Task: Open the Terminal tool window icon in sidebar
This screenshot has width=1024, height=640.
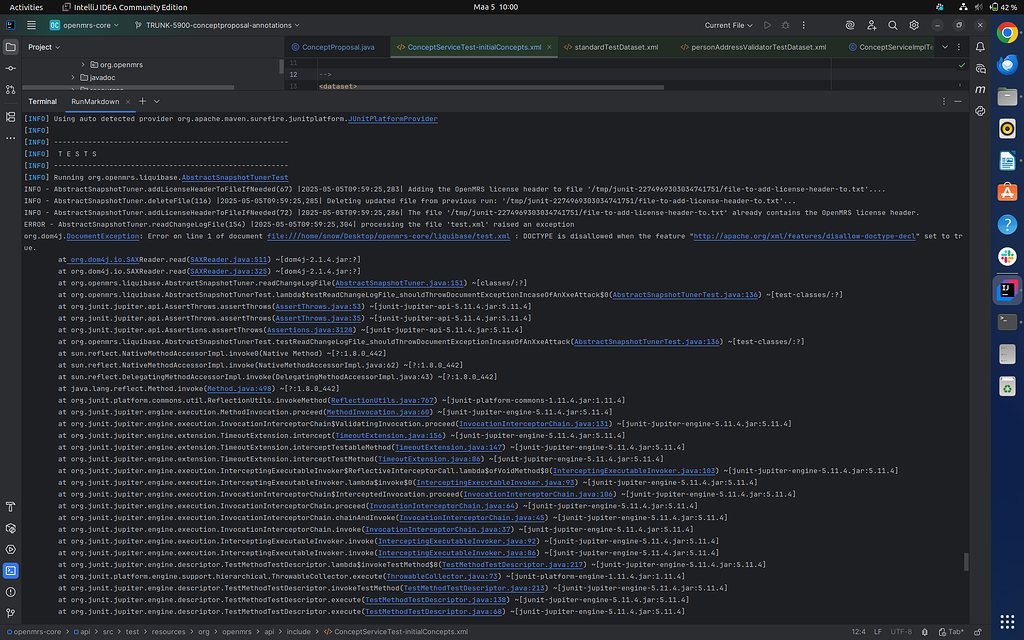Action: point(11,570)
